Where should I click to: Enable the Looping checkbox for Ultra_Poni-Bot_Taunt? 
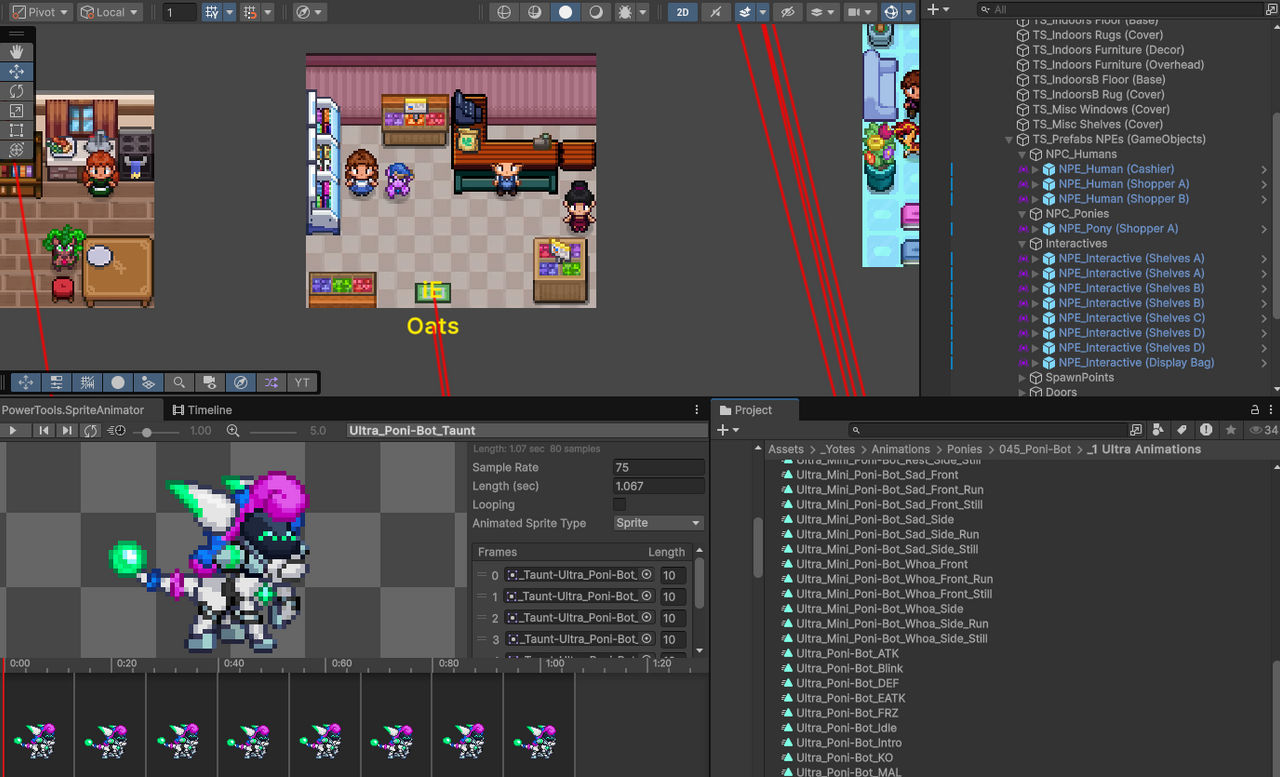tap(619, 504)
